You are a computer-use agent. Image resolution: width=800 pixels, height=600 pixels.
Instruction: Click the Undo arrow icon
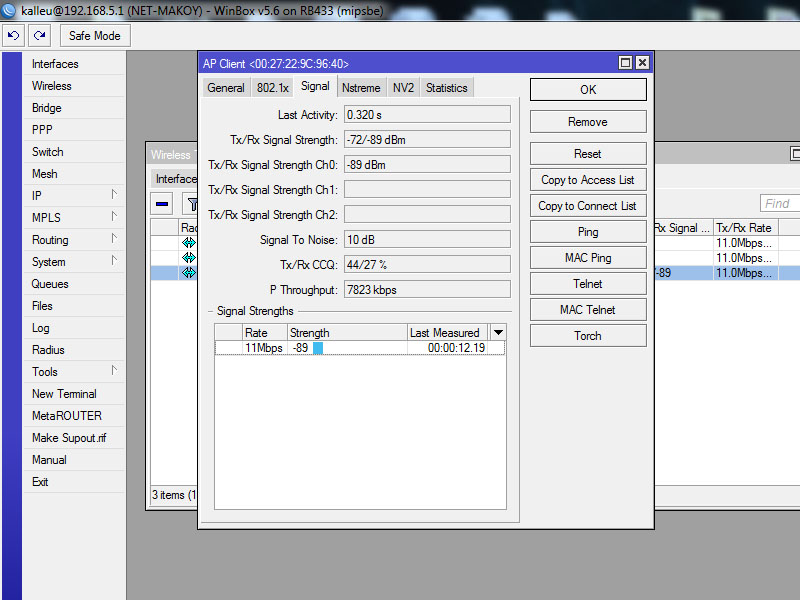pyautogui.click(x=13, y=36)
